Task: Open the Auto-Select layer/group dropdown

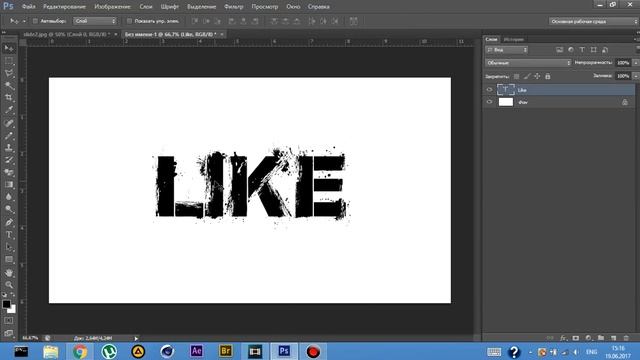Action: pos(95,21)
